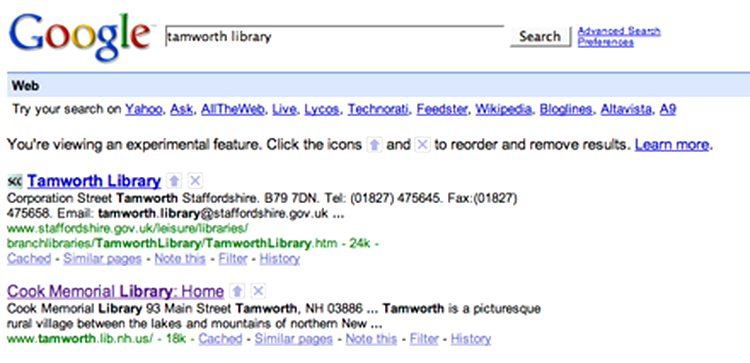
Task: Remove the Cook Memorial Library result with X icon
Action: coord(258,291)
